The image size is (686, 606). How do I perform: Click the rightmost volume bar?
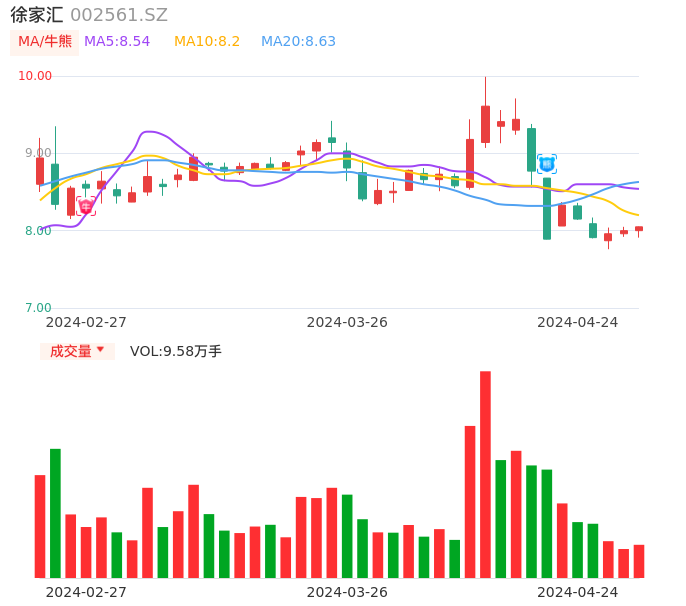coord(639,561)
